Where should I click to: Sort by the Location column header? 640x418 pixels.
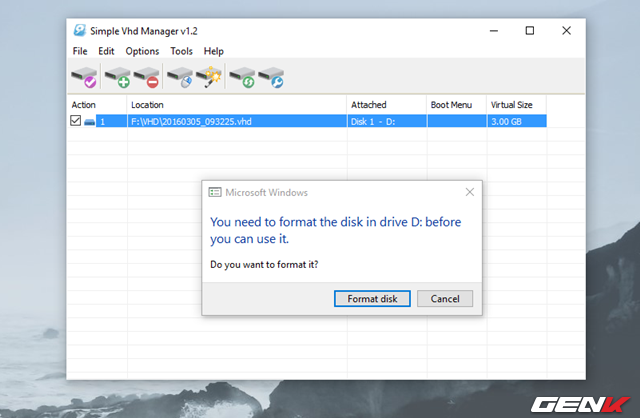pyautogui.click(x=237, y=105)
